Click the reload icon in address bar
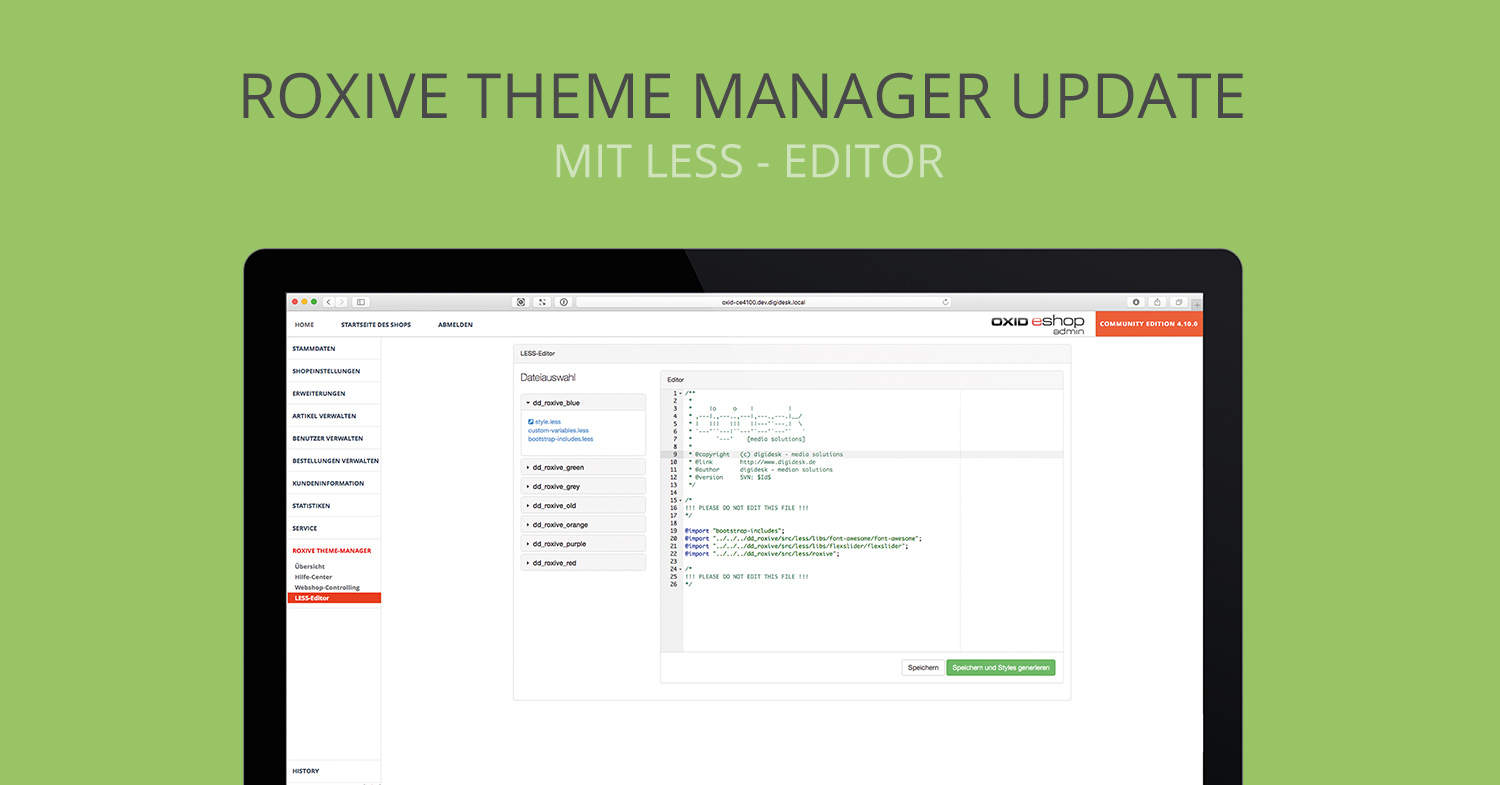This screenshot has height=785, width=1500. tap(945, 301)
